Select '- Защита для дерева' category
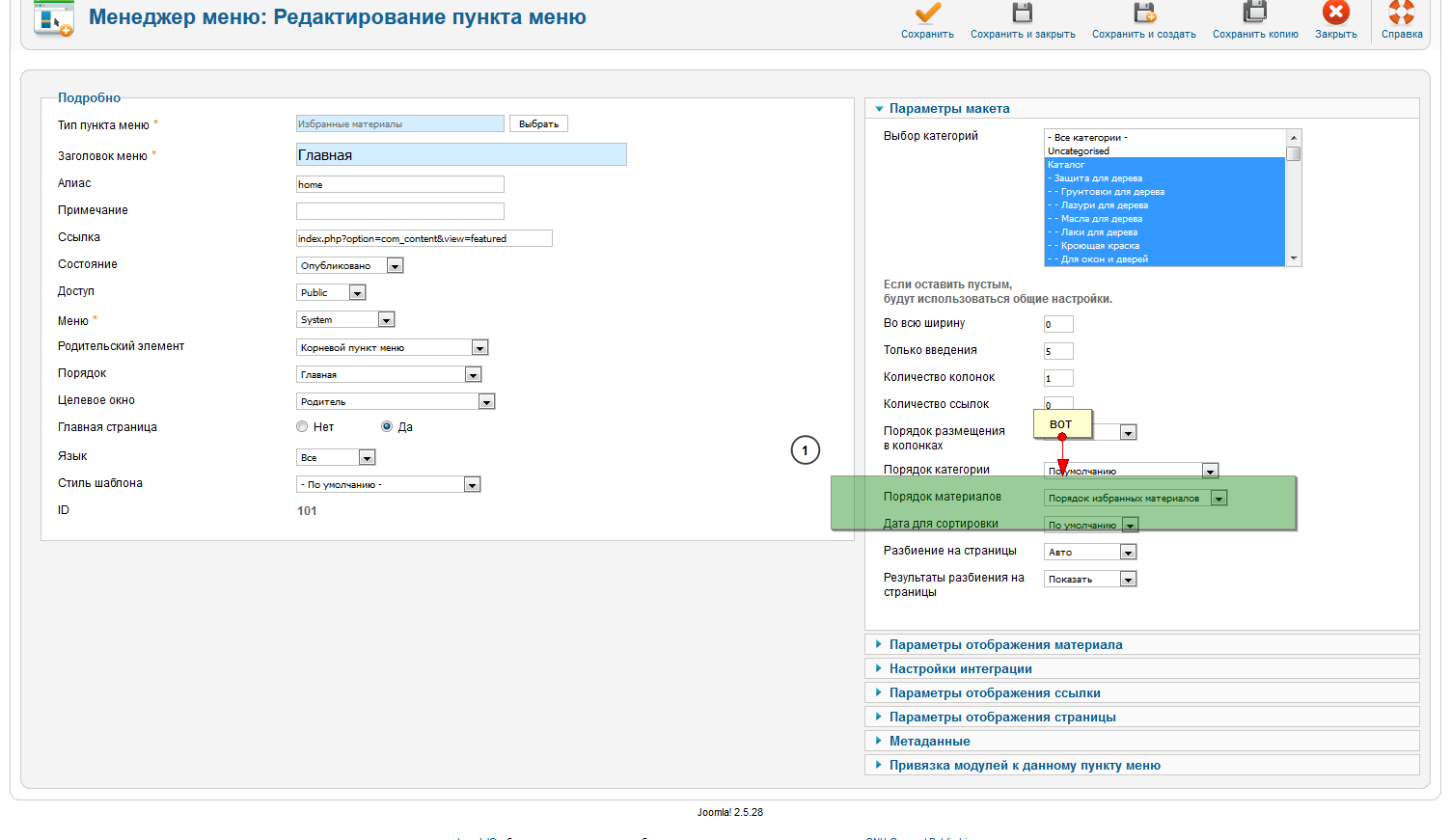 (x=1165, y=177)
